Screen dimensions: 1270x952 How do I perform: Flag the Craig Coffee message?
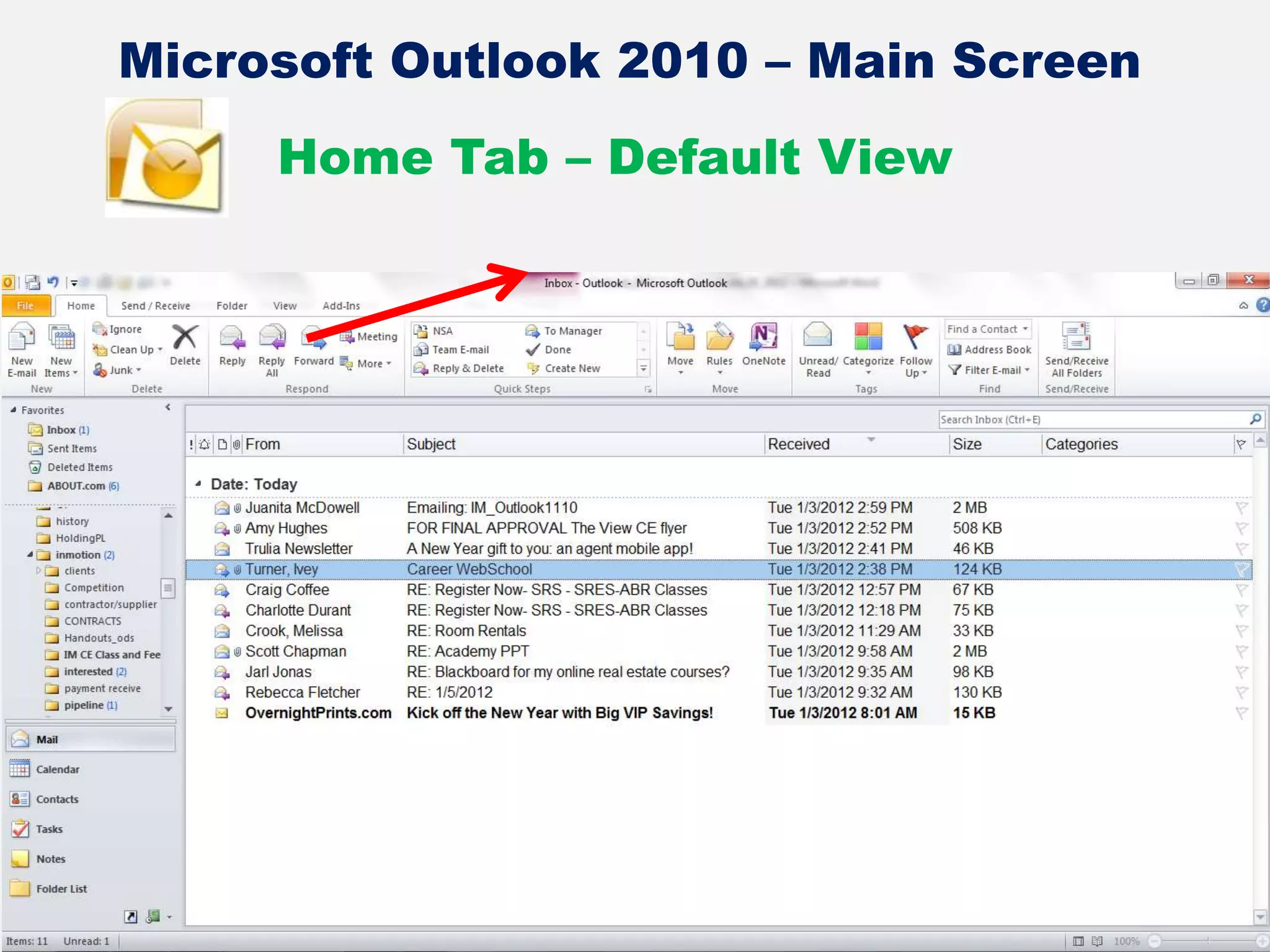(x=1241, y=589)
